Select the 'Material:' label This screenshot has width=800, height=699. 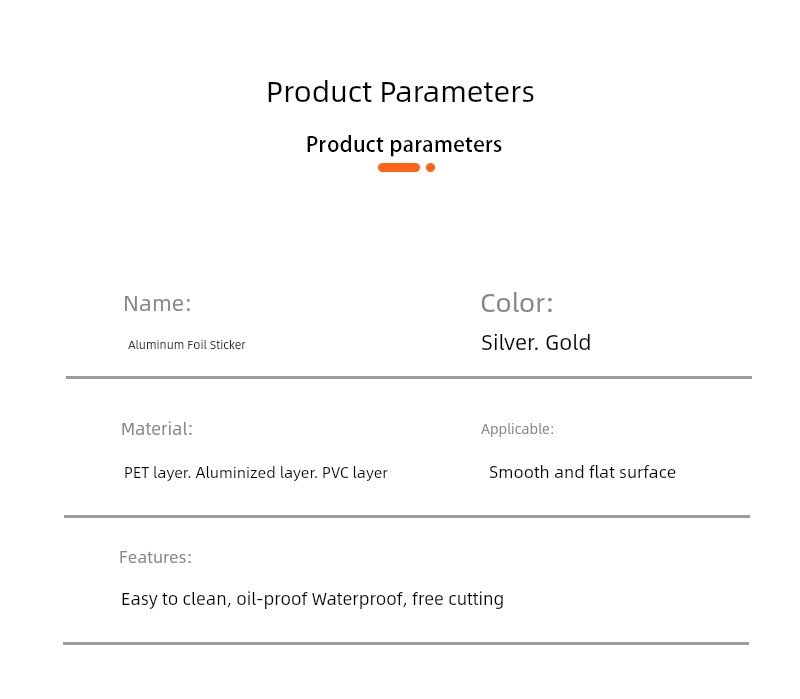(x=157, y=429)
